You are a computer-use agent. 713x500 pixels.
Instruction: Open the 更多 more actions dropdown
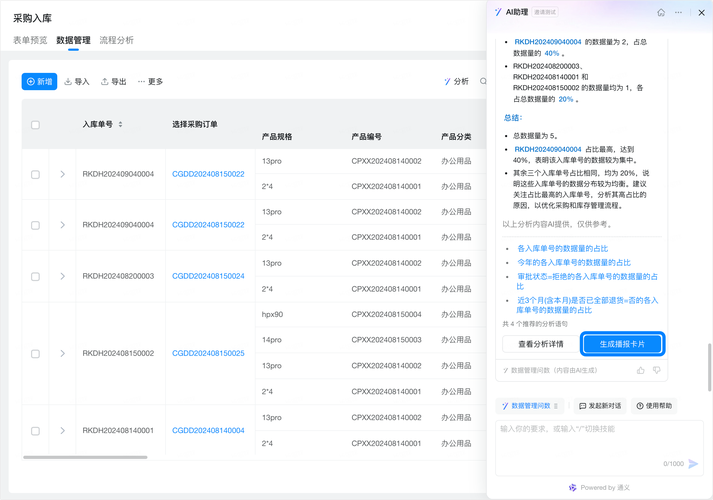point(150,82)
